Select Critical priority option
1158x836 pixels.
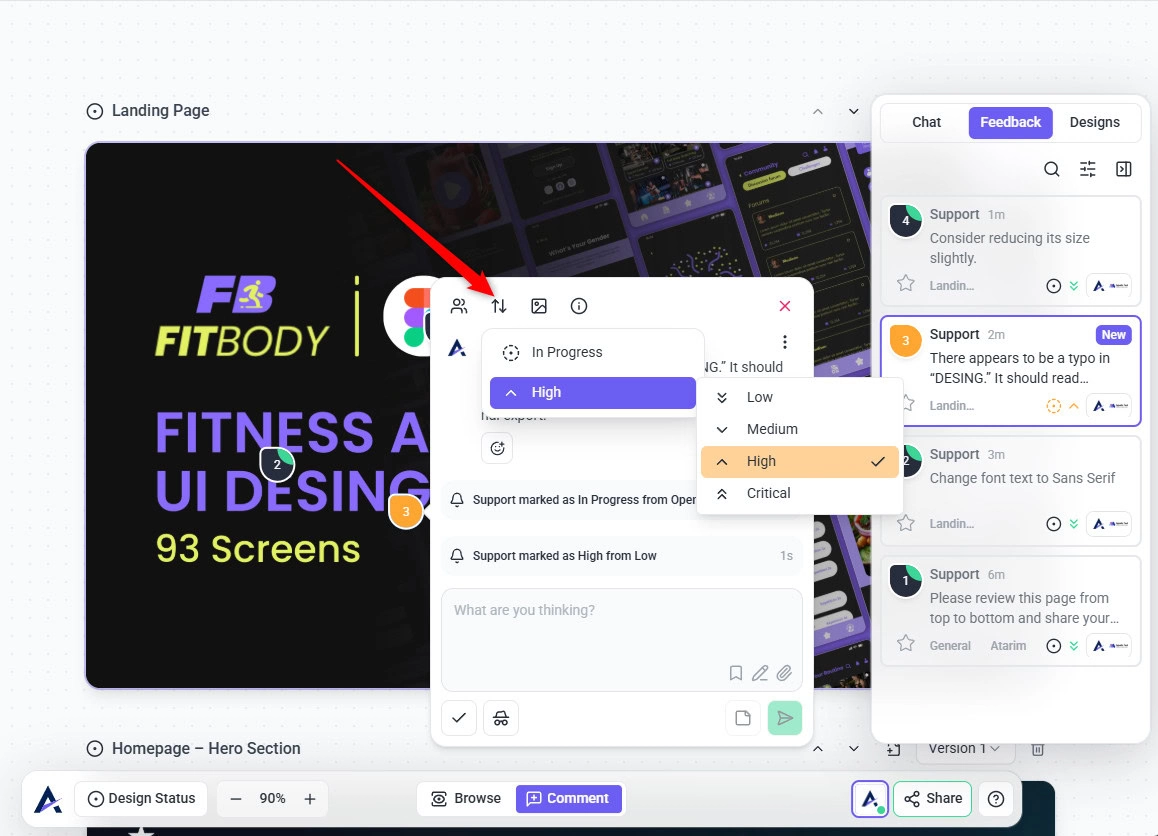coord(768,493)
